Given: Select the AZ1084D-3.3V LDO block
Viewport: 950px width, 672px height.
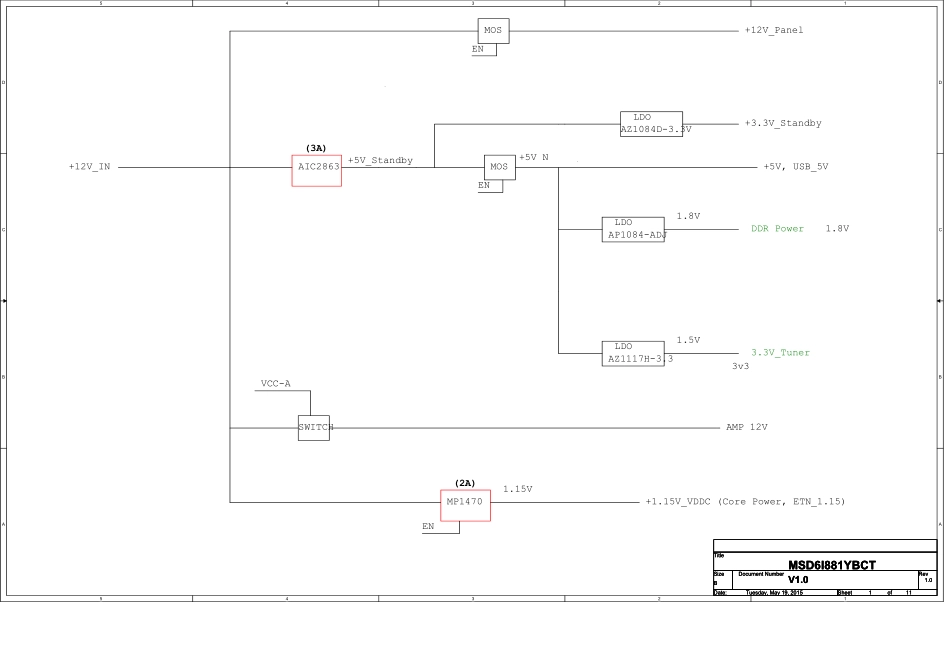Looking at the screenshot, I should coord(651,123).
